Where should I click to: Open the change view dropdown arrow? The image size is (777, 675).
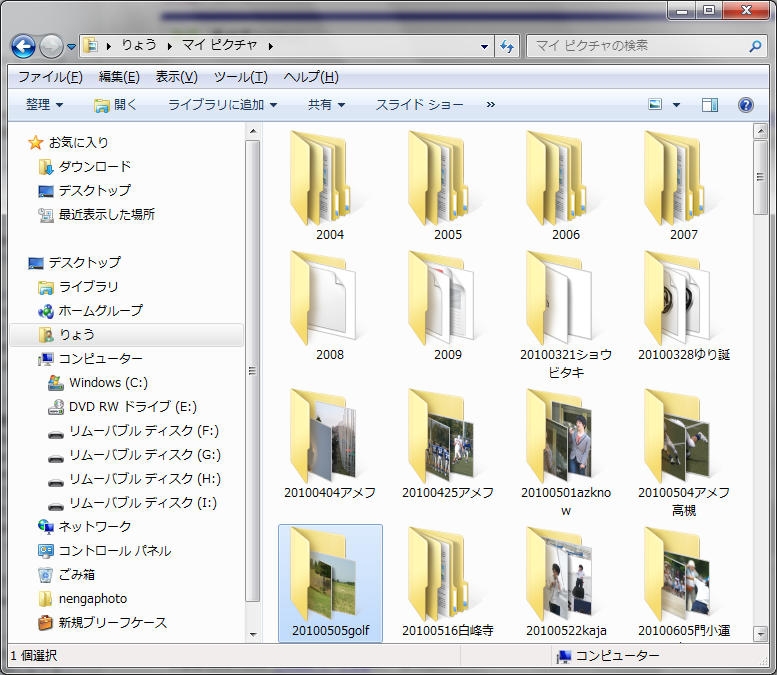click(x=676, y=105)
